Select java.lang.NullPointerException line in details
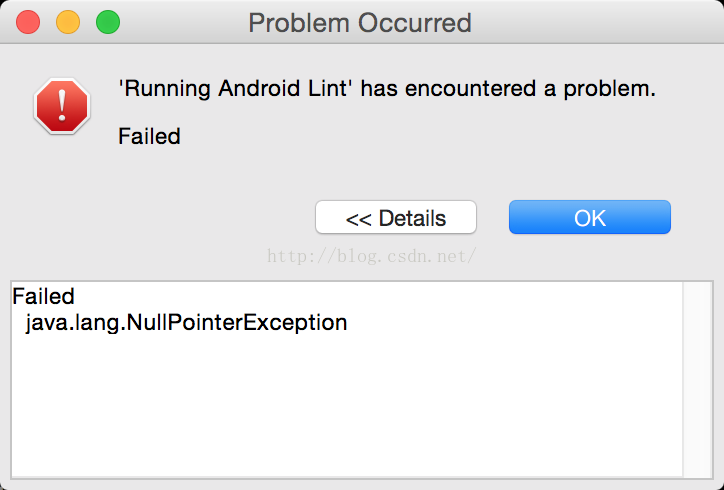The height and width of the screenshot is (490, 724). (187, 323)
